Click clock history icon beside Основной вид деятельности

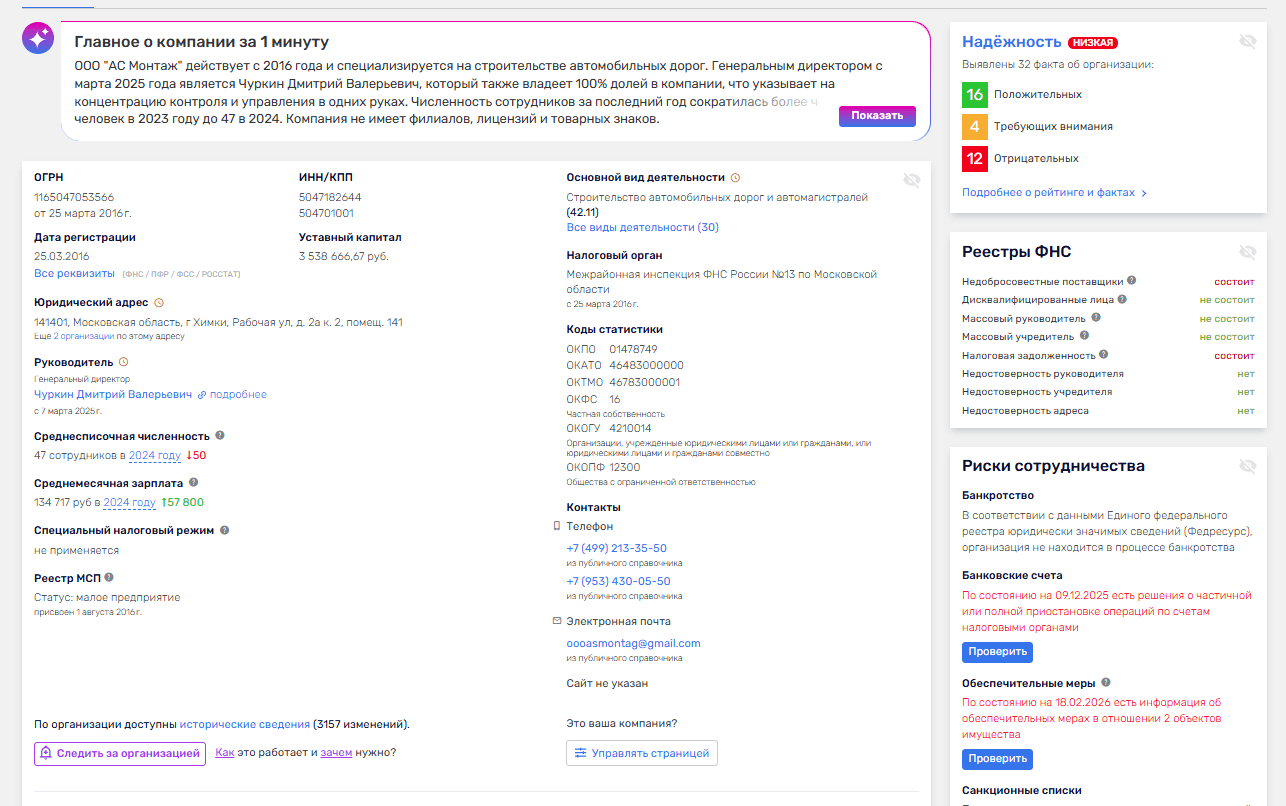tap(735, 178)
